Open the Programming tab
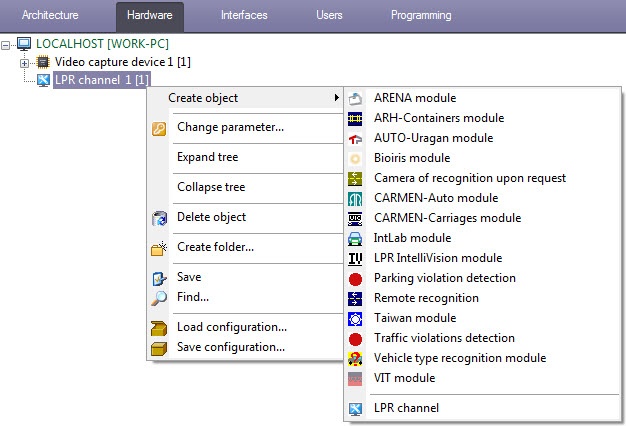 coord(420,15)
